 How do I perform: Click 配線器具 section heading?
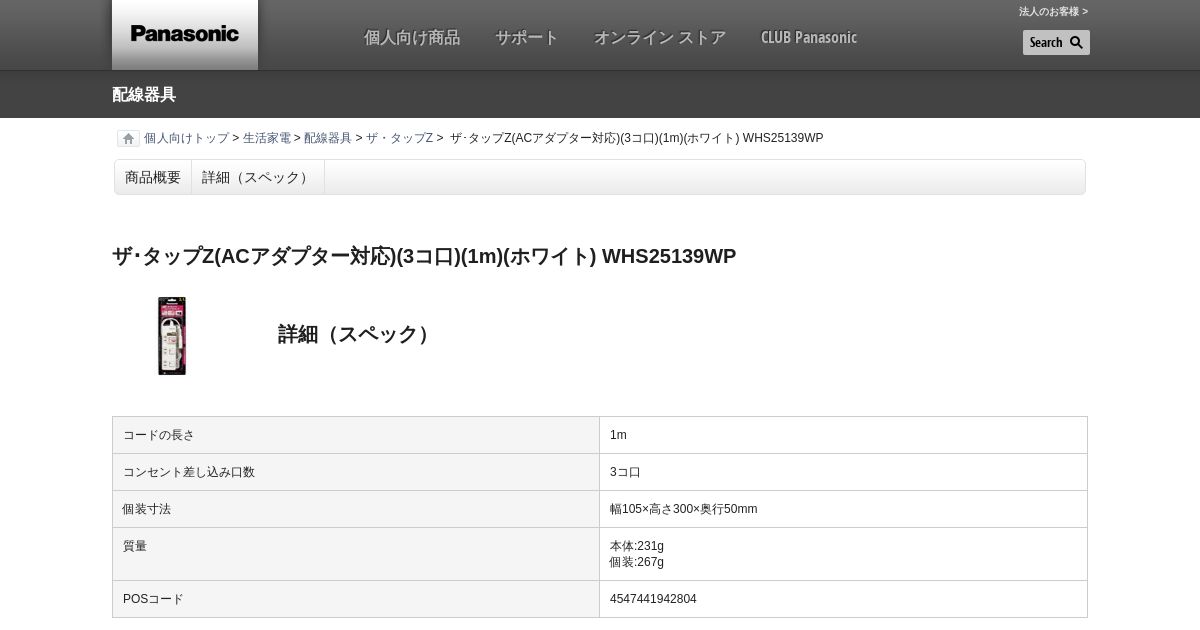click(144, 94)
